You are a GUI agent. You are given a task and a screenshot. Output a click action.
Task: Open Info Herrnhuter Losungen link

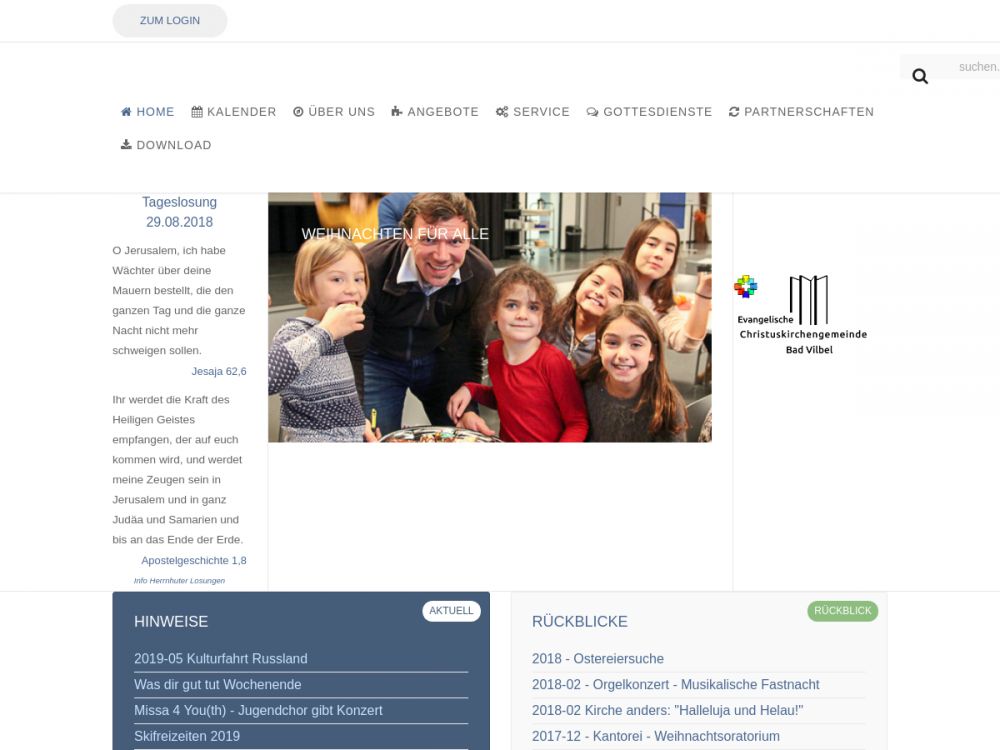click(179, 580)
